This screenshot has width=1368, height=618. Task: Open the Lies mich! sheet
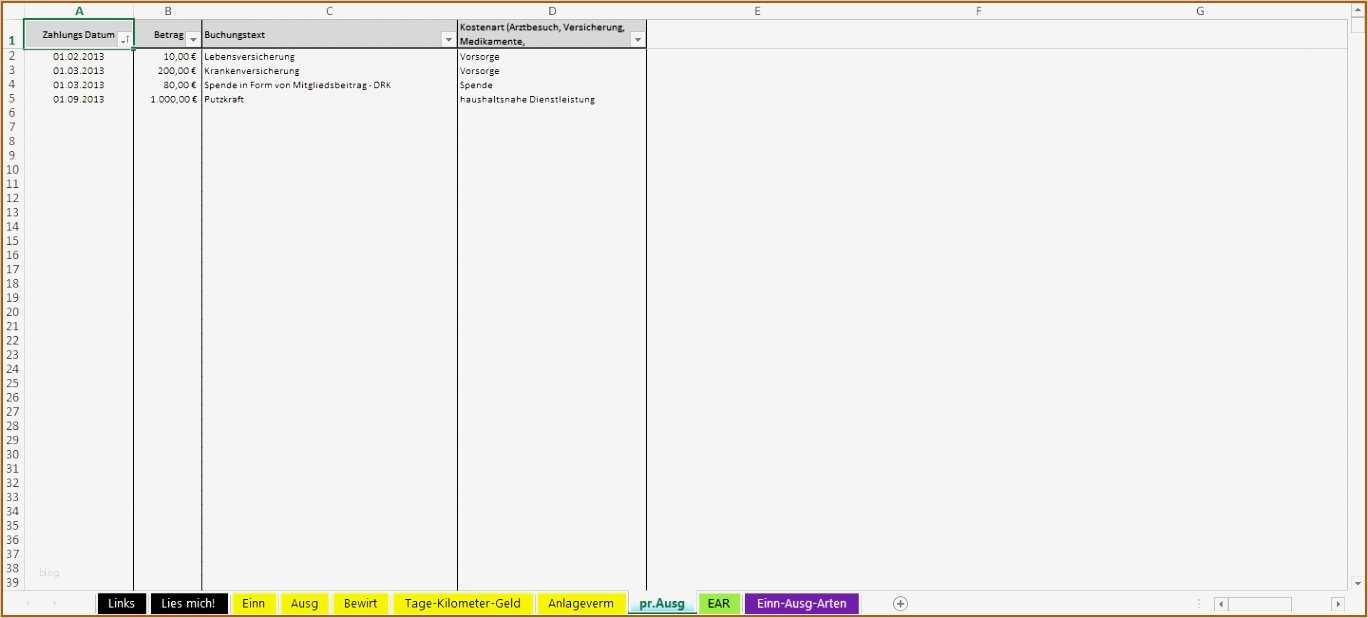pos(188,603)
